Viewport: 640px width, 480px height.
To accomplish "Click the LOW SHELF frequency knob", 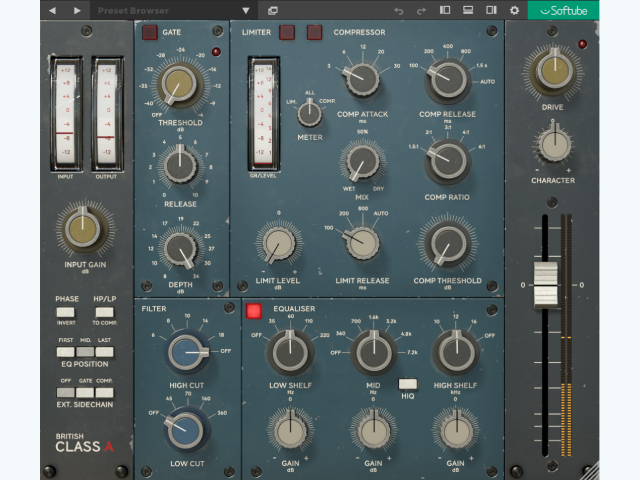I will point(290,353).
